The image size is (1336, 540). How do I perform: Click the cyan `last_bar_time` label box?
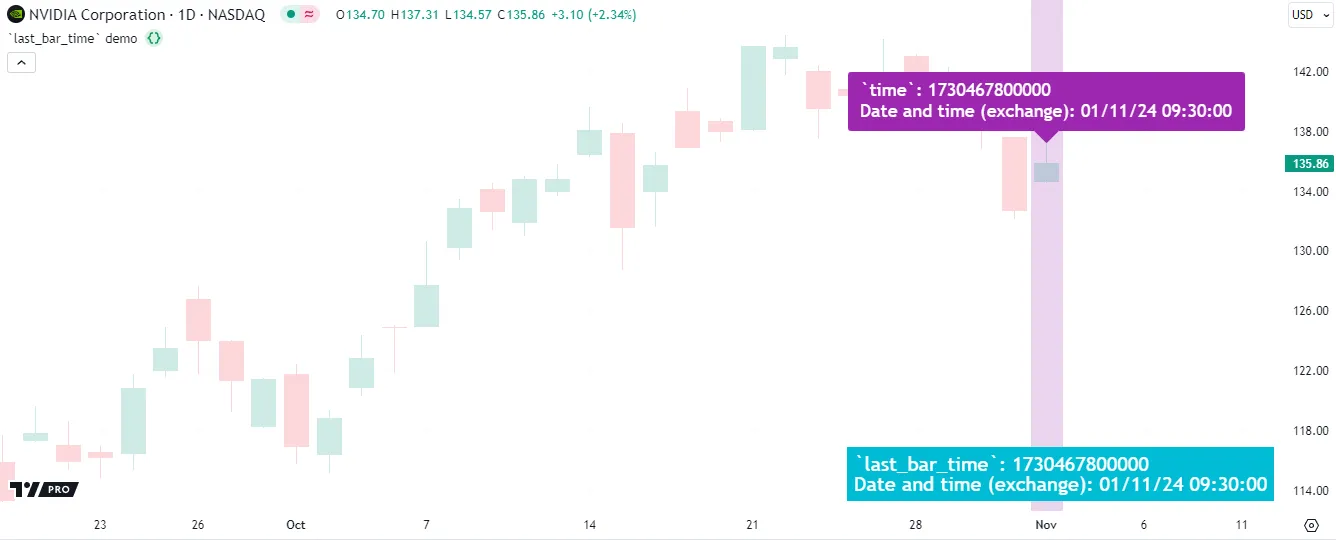click(x=1060, y=474)
